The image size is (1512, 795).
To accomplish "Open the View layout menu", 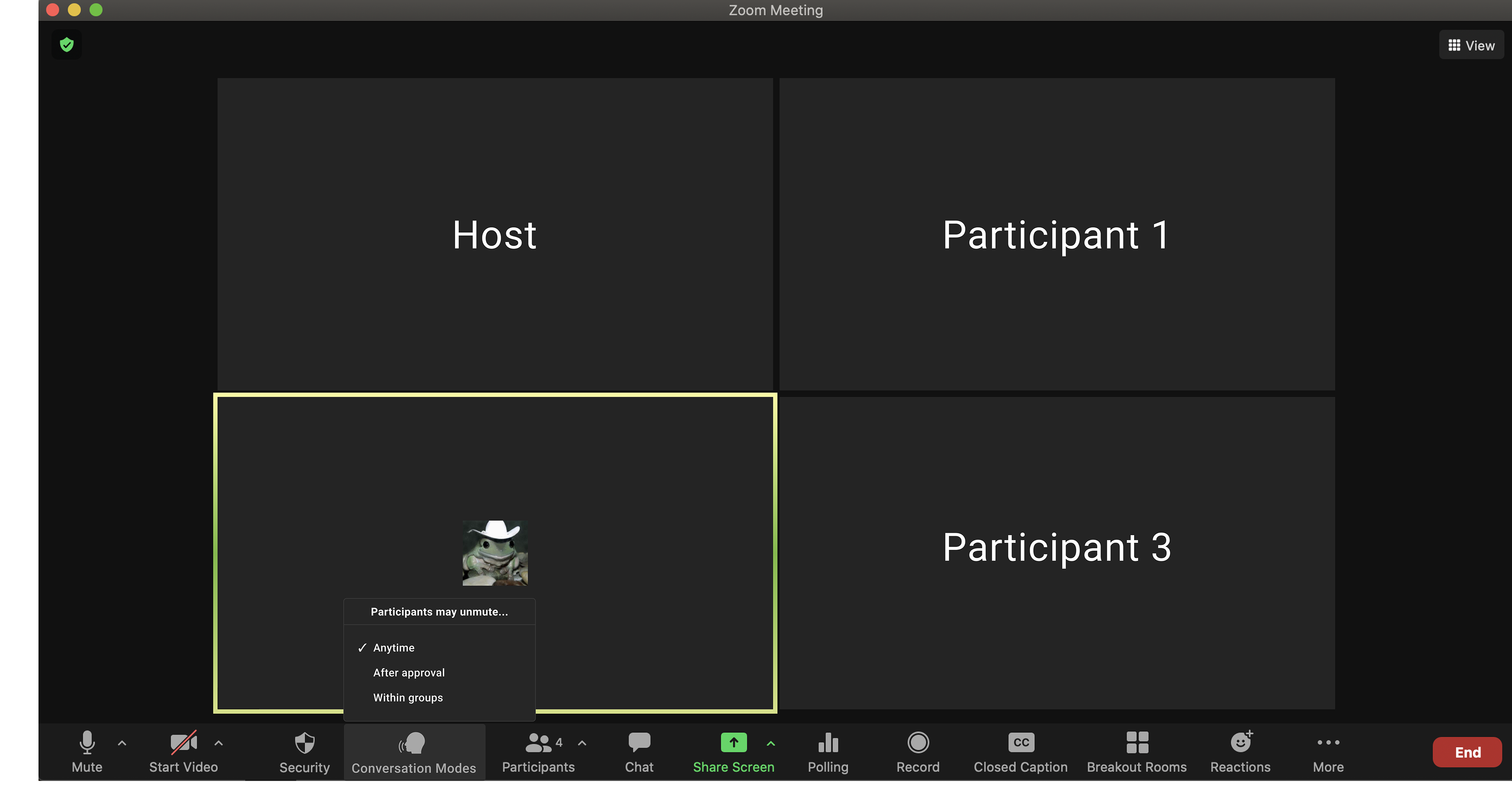I will click(1471, 45).
